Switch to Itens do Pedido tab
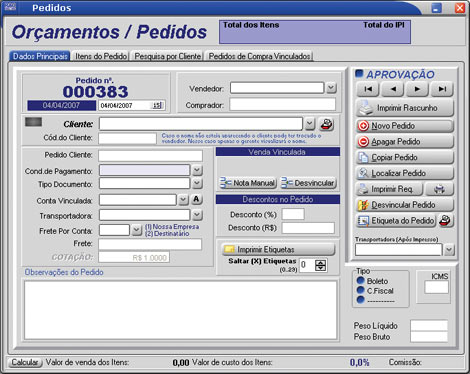470x374 pixels. click(101, 56)
